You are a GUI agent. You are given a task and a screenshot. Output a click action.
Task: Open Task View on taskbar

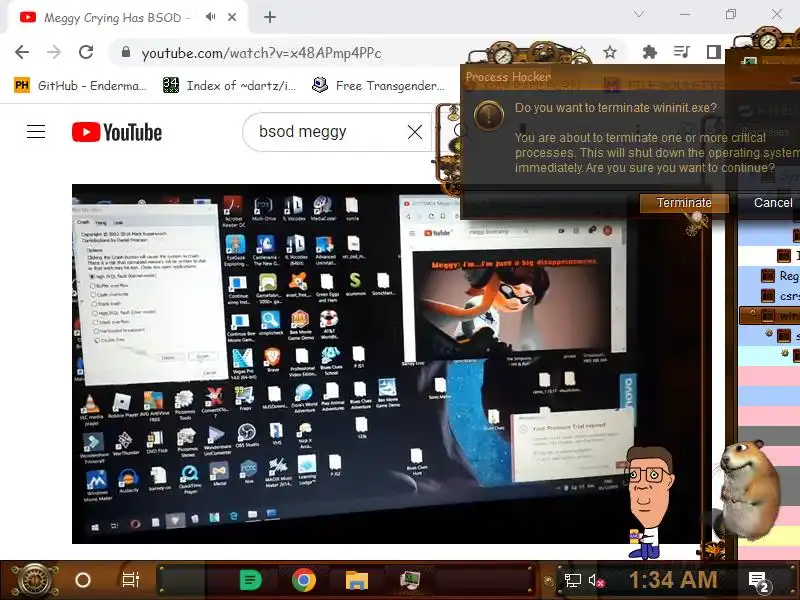tap(131, 580)
